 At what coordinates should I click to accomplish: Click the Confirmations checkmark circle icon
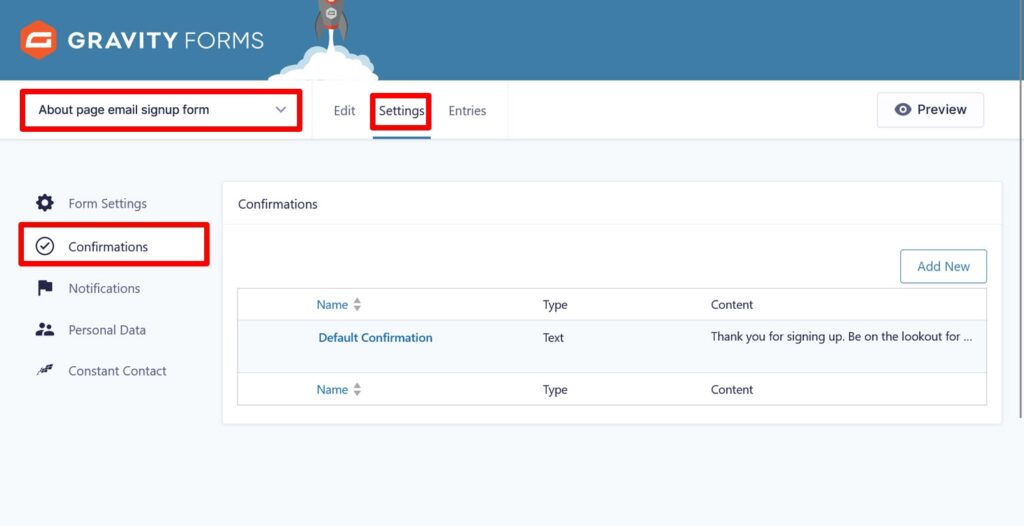(45, 246)
